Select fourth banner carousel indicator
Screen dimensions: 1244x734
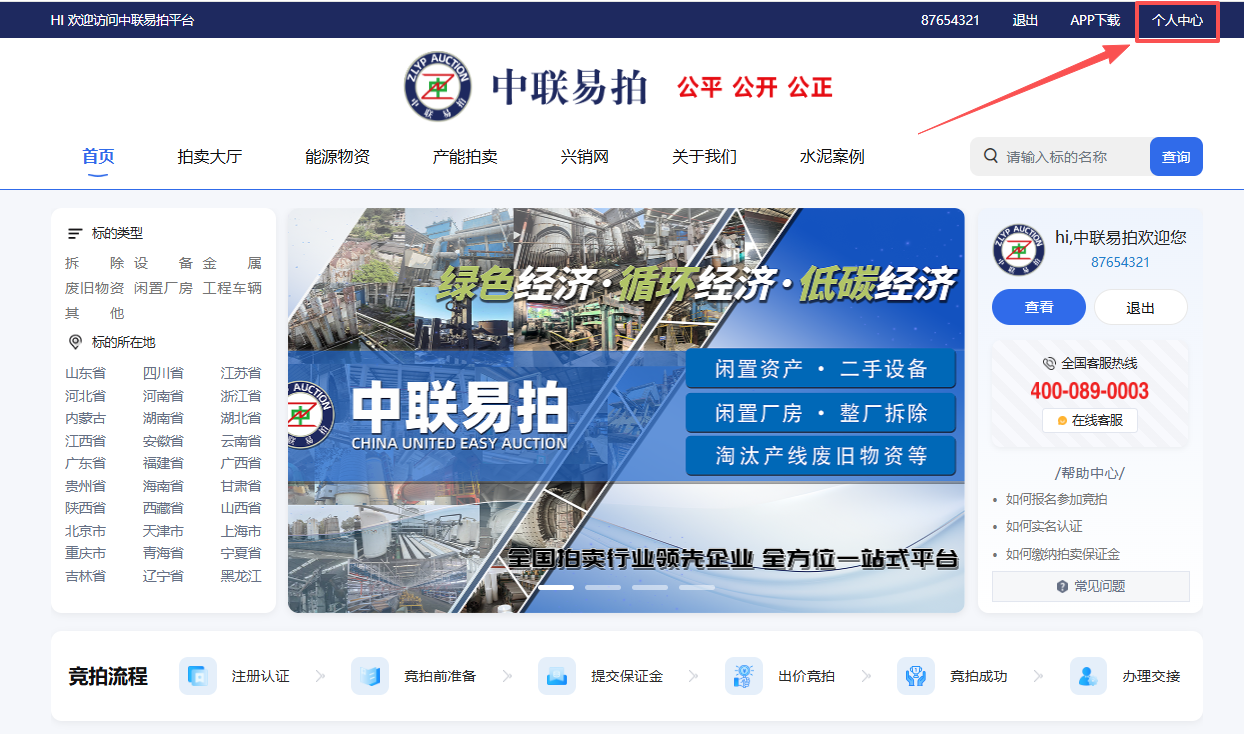[697, 587]
